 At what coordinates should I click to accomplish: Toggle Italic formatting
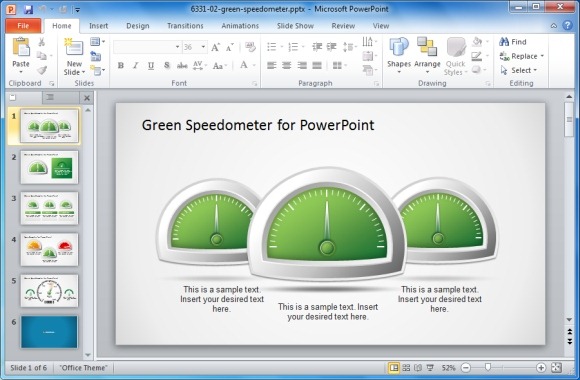[136, 65]
